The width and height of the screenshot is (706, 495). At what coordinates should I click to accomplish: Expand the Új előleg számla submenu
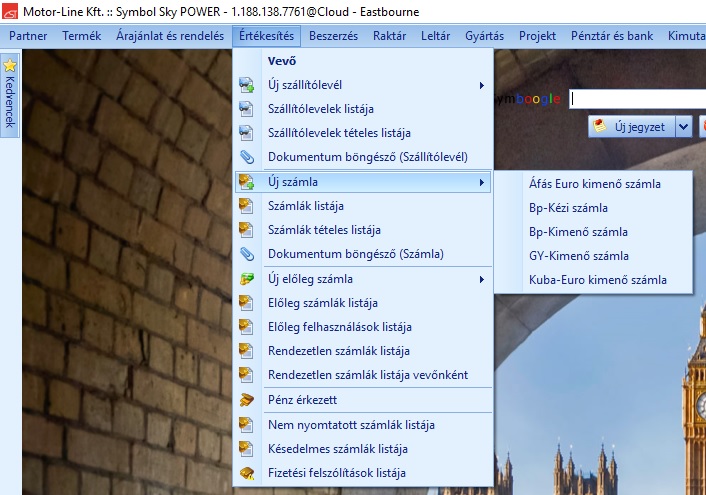pos(482,279)
